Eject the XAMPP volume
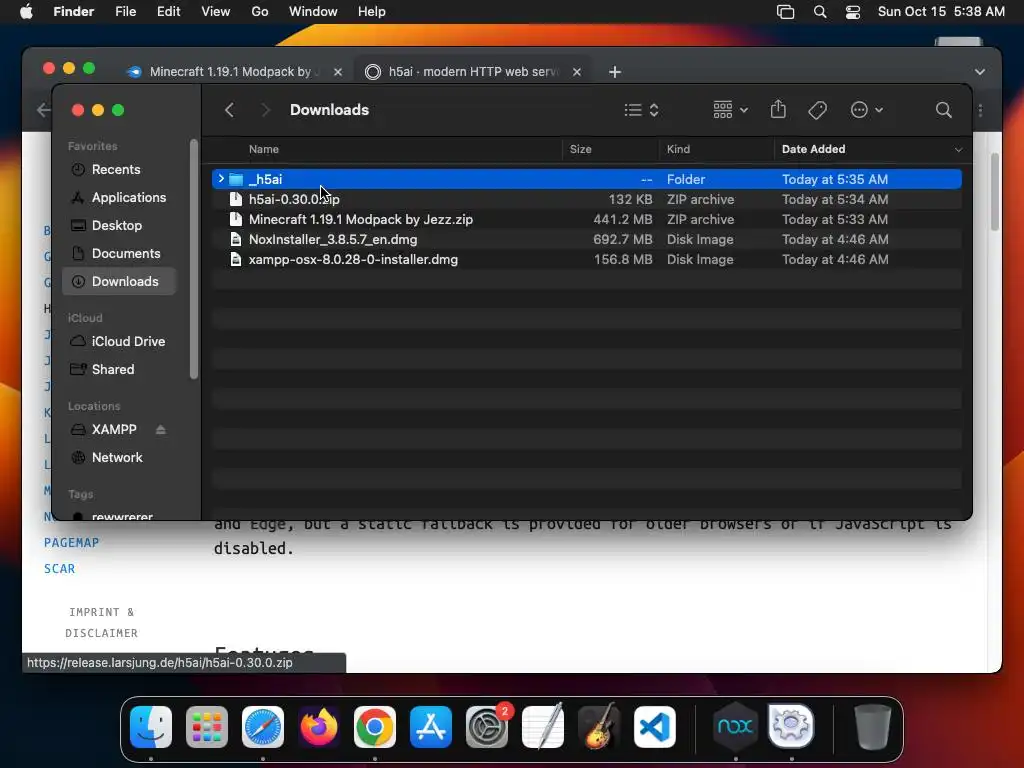This screenshot has width=1024, height=768. (x=161, y=430)
